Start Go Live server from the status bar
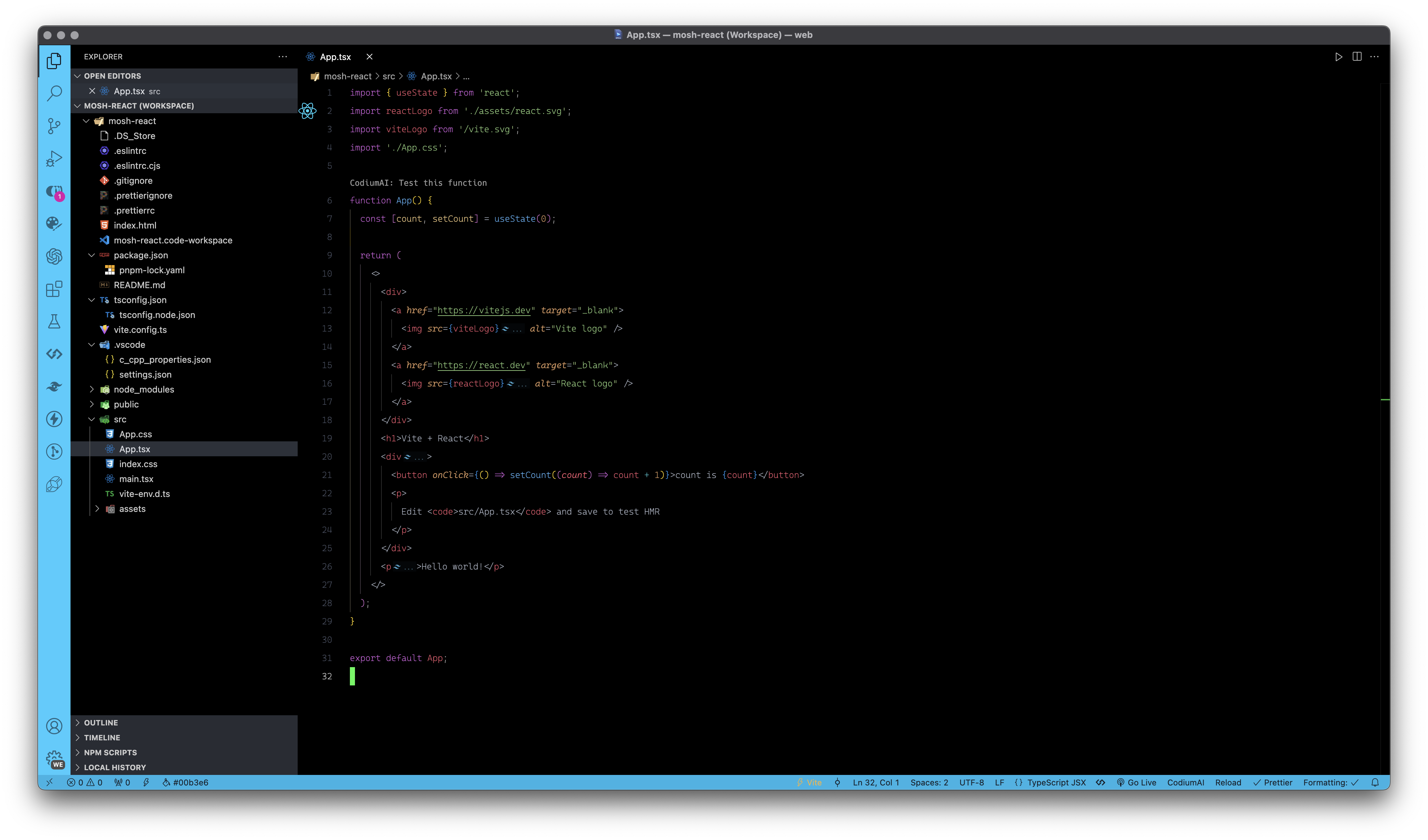The image size is (1428, 840). [x=1136, y=782]
